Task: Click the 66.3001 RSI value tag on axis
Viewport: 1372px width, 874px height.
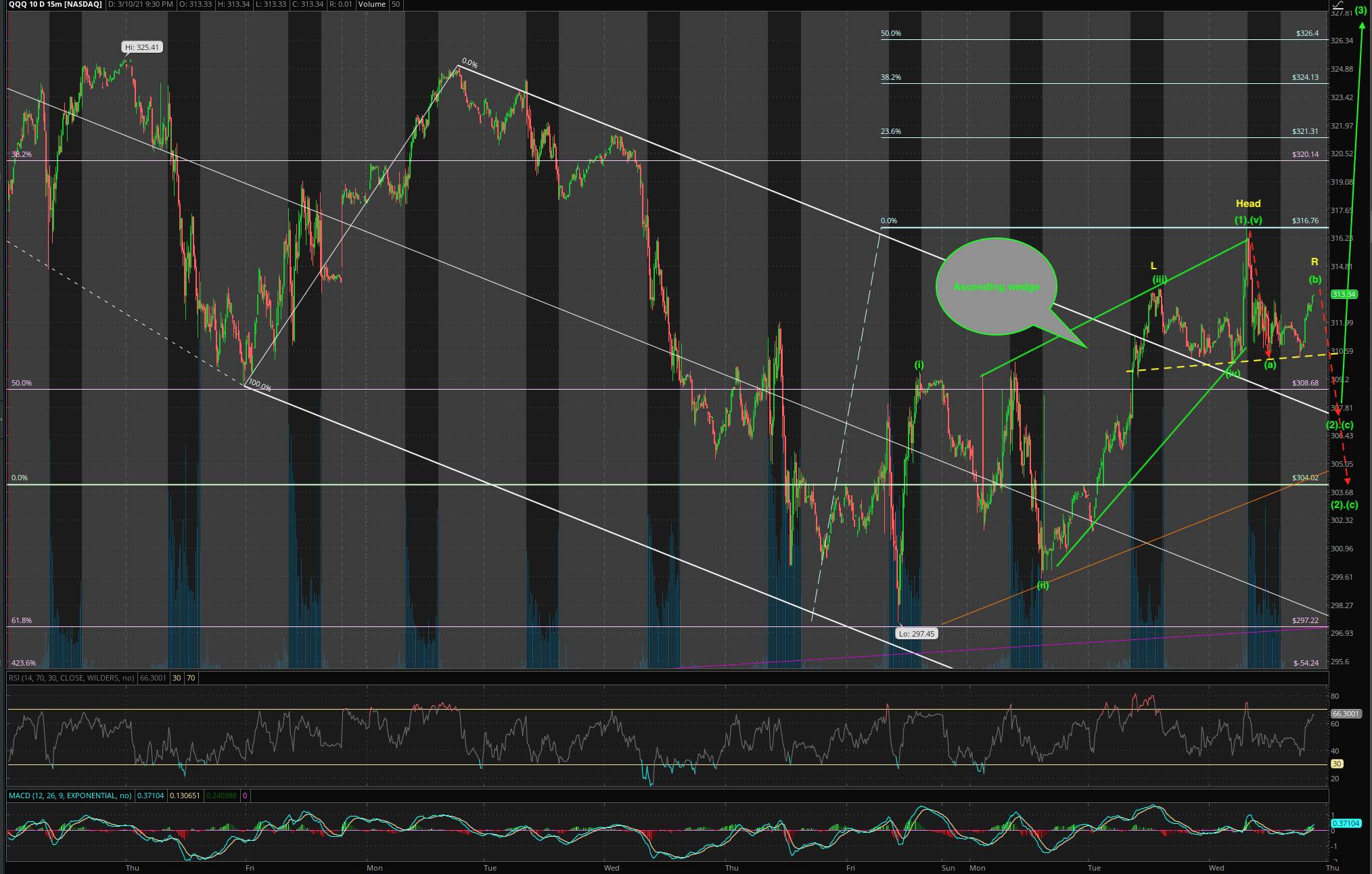Action: [1345, 714]
